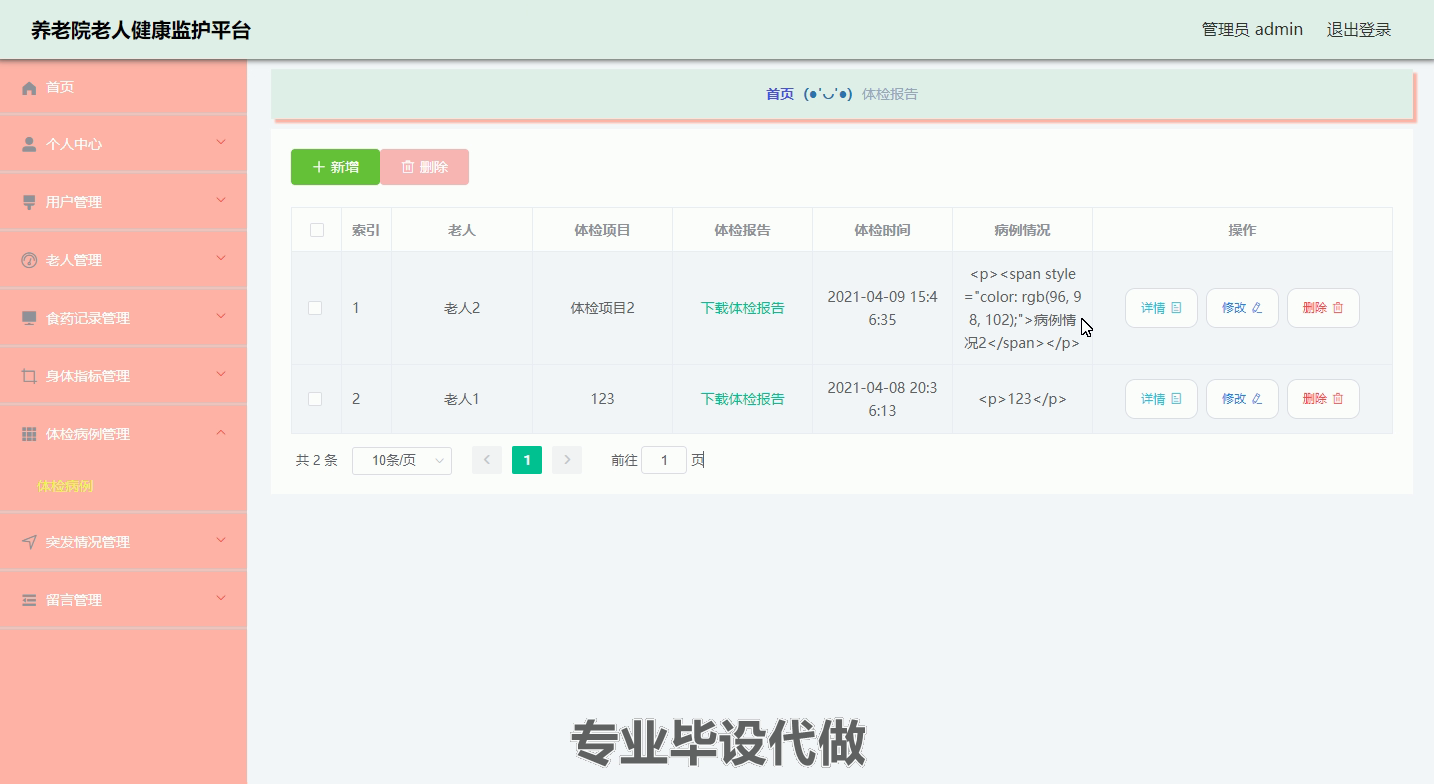
Task: Click 管理员 admin account label
Action: (1252, 30)
